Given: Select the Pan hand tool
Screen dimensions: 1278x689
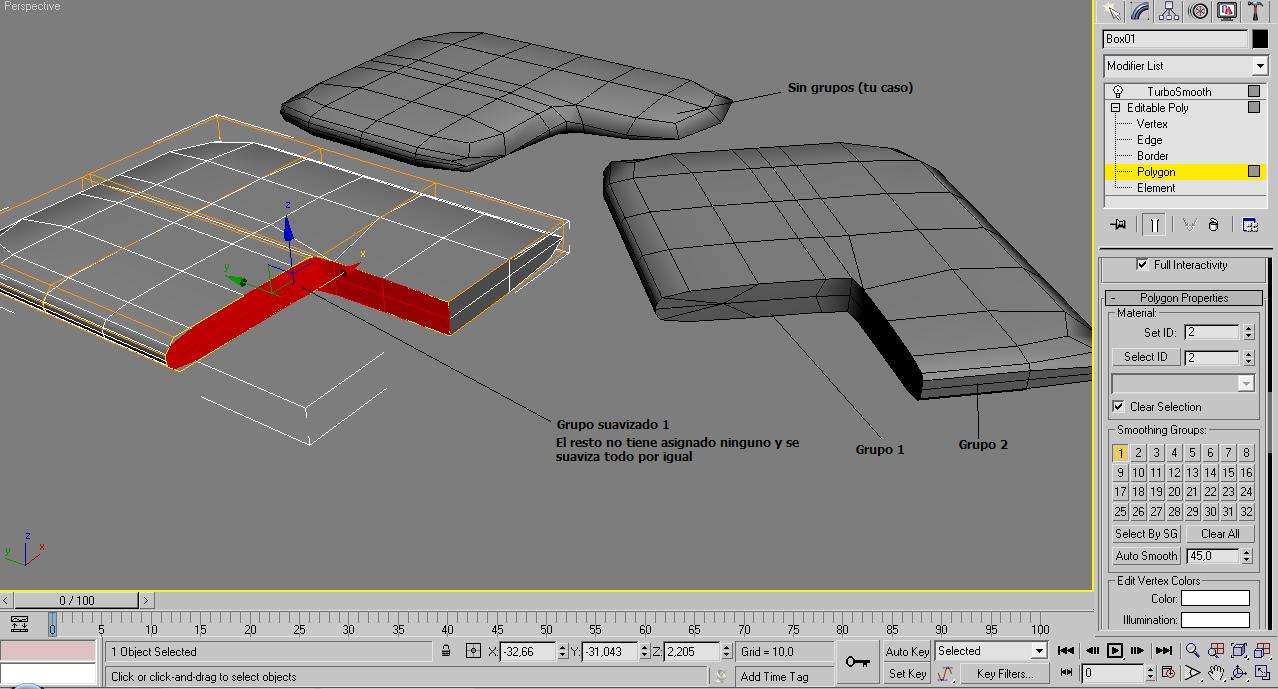Looking at the screenshot, I should coord(1216,674).
